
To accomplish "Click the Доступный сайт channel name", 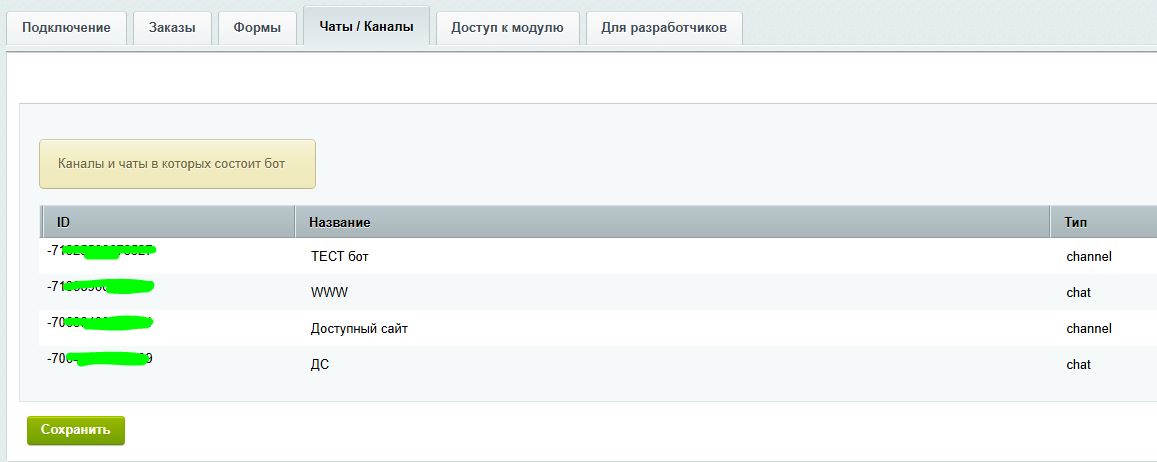I will [359, 329].
